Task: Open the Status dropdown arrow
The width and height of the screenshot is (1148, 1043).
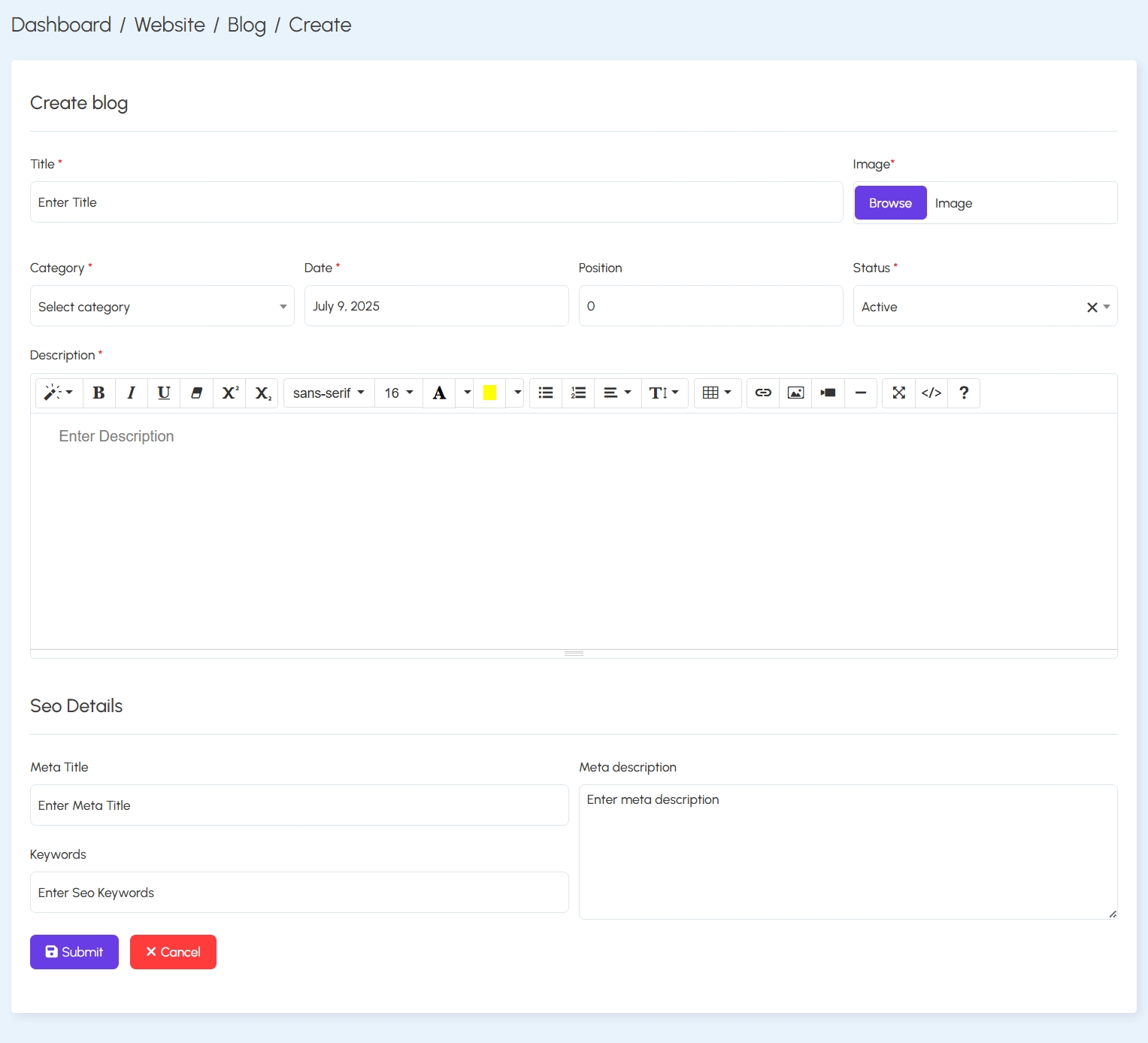Action: [1107, 307]
